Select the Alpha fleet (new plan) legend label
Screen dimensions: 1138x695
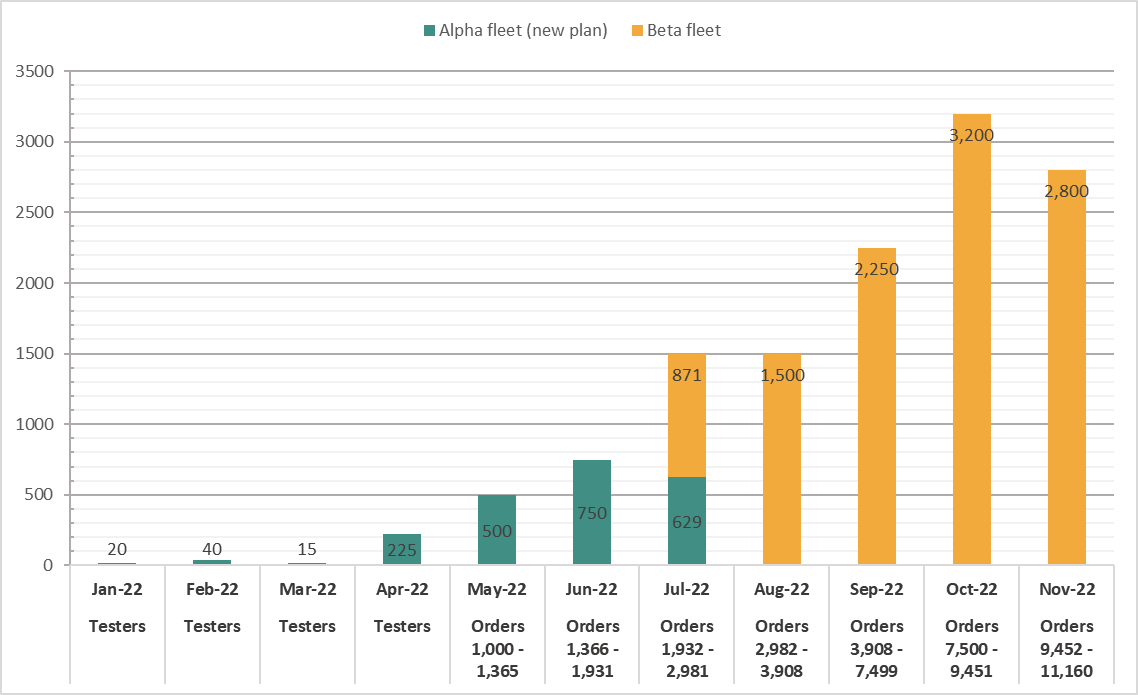point(523,30)
